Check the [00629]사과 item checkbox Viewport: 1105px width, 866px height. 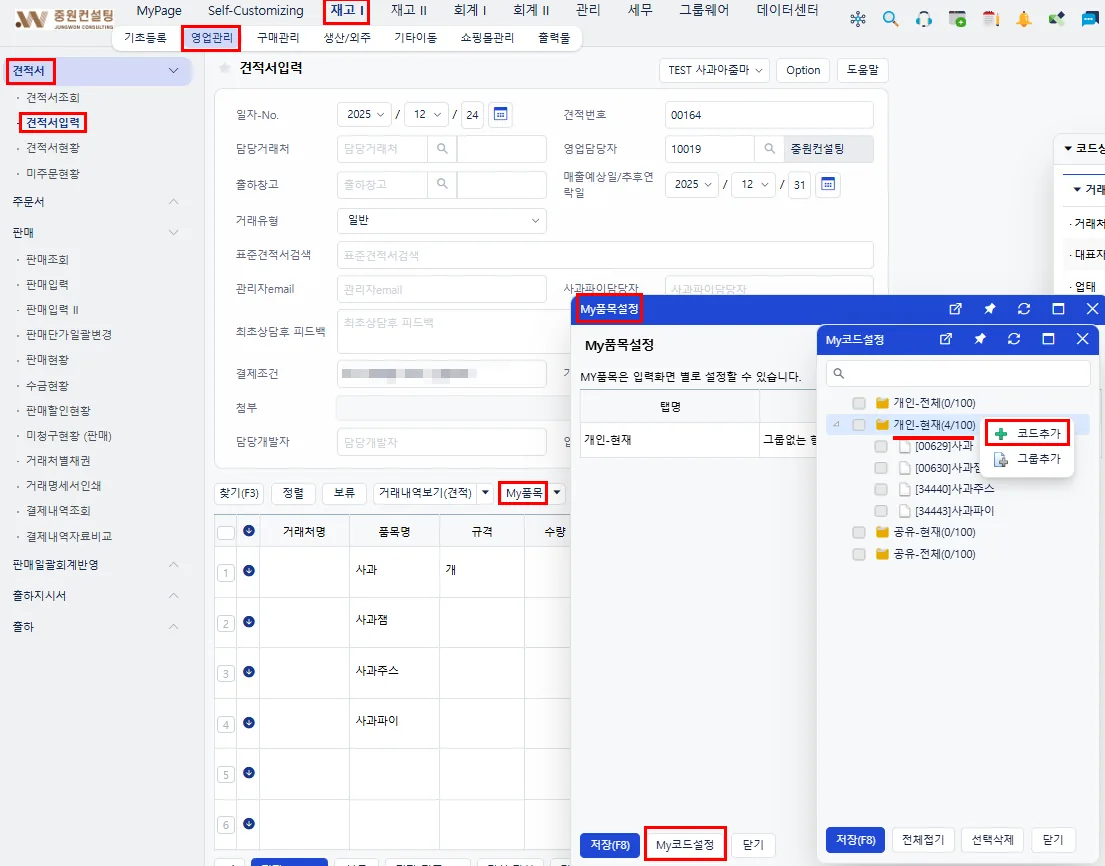881,446
